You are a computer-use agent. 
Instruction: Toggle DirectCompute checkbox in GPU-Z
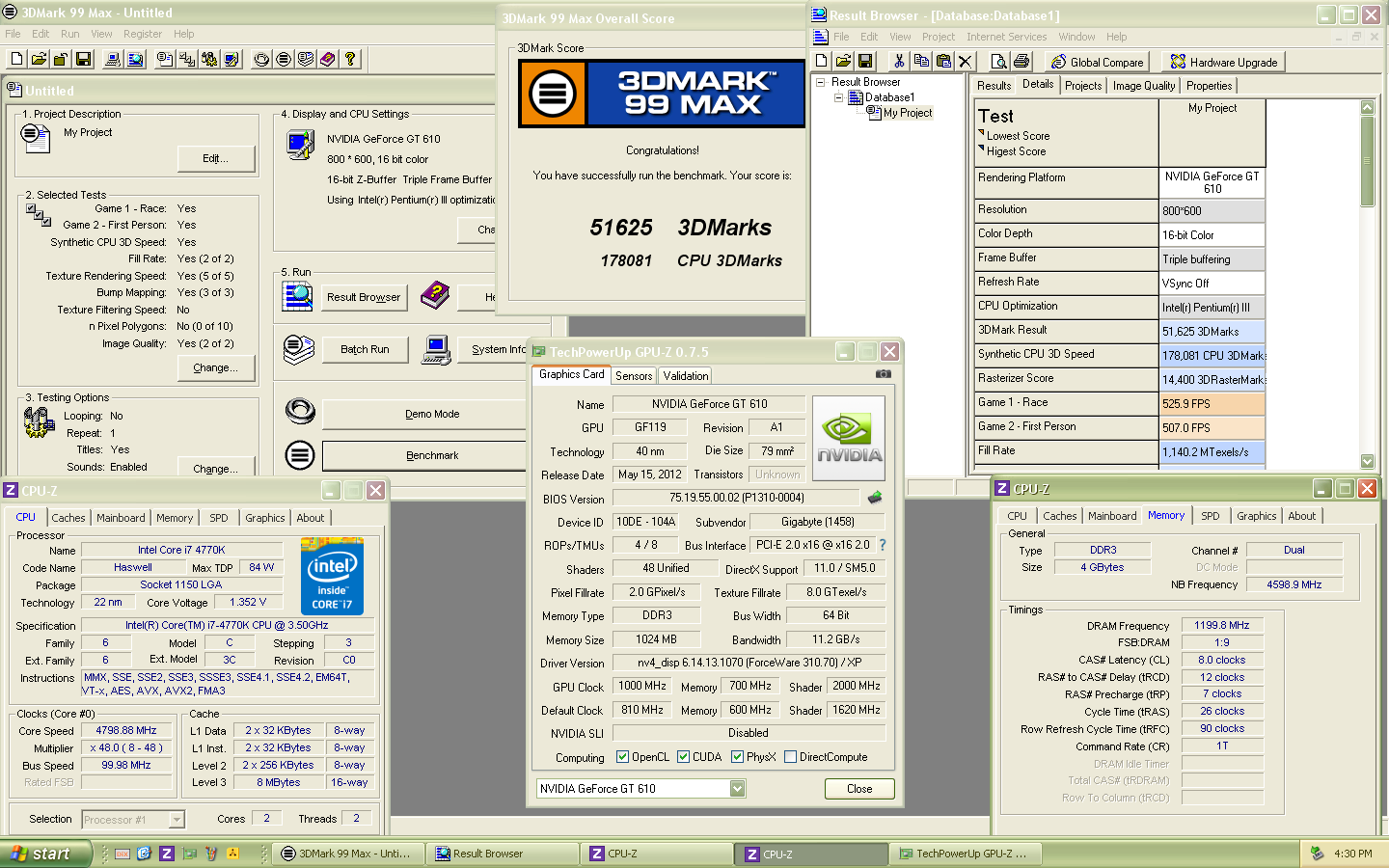(x=790, y=757)
